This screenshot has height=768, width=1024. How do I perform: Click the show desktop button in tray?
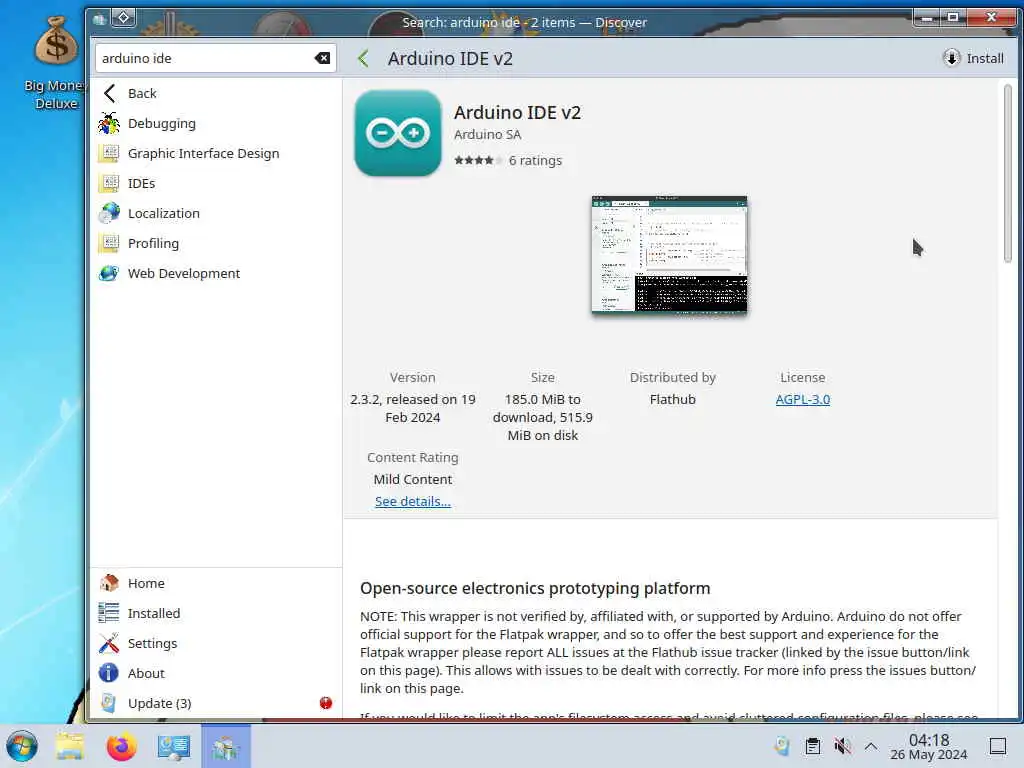(998, 746)
